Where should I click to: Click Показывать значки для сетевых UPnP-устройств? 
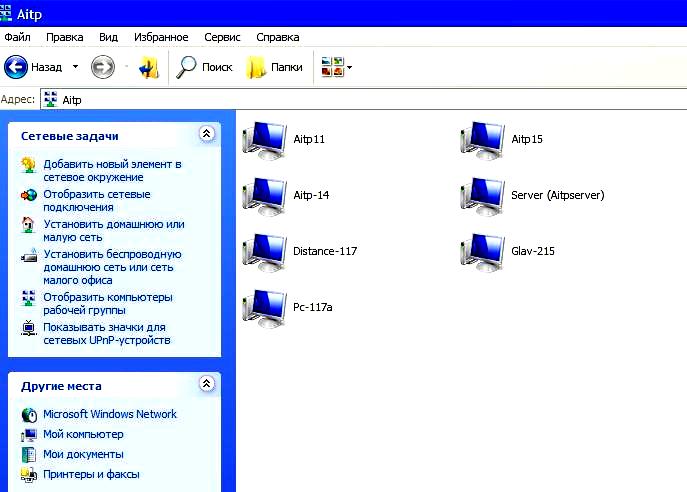click(106, 334)
